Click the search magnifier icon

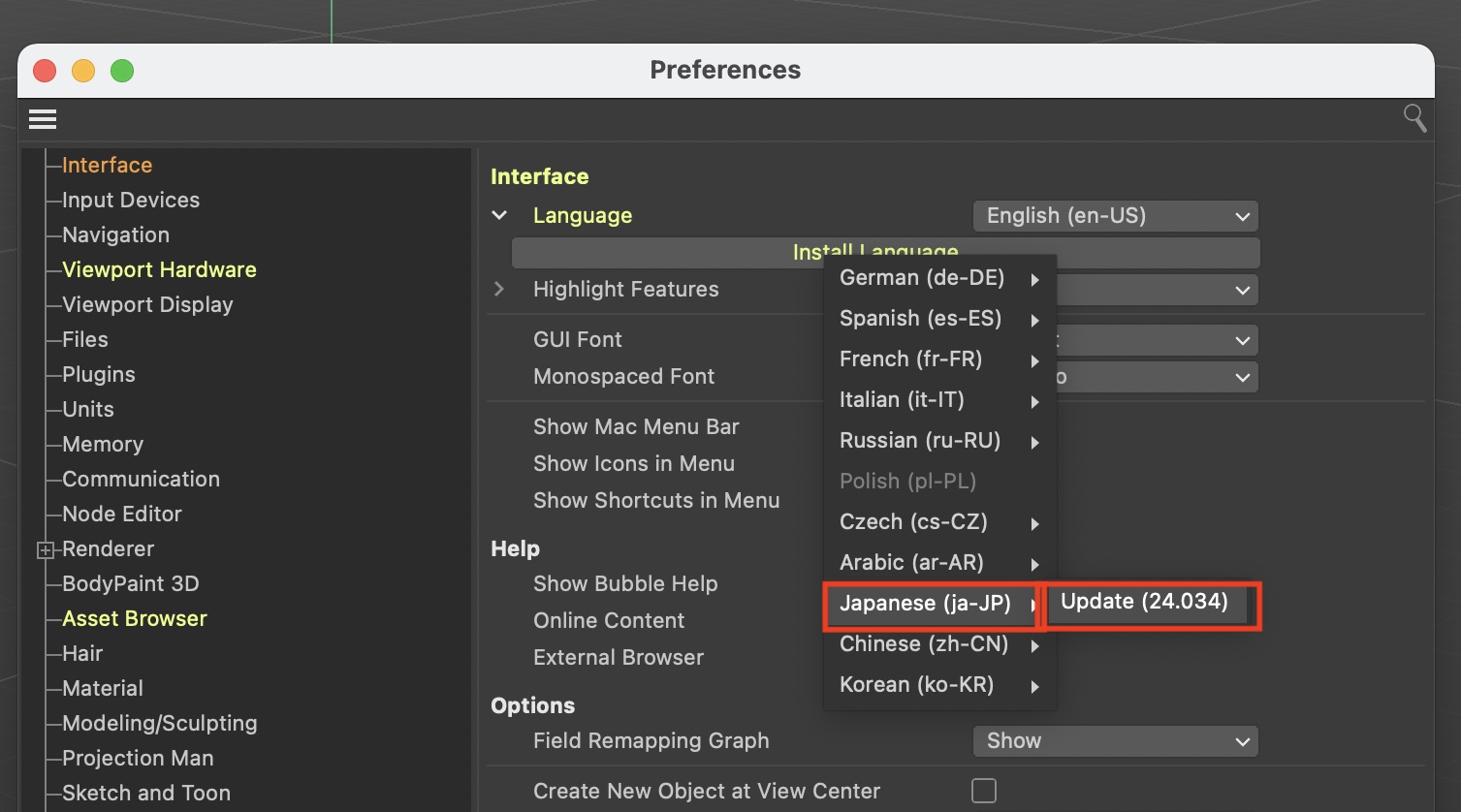click(x=1414, y=118)
